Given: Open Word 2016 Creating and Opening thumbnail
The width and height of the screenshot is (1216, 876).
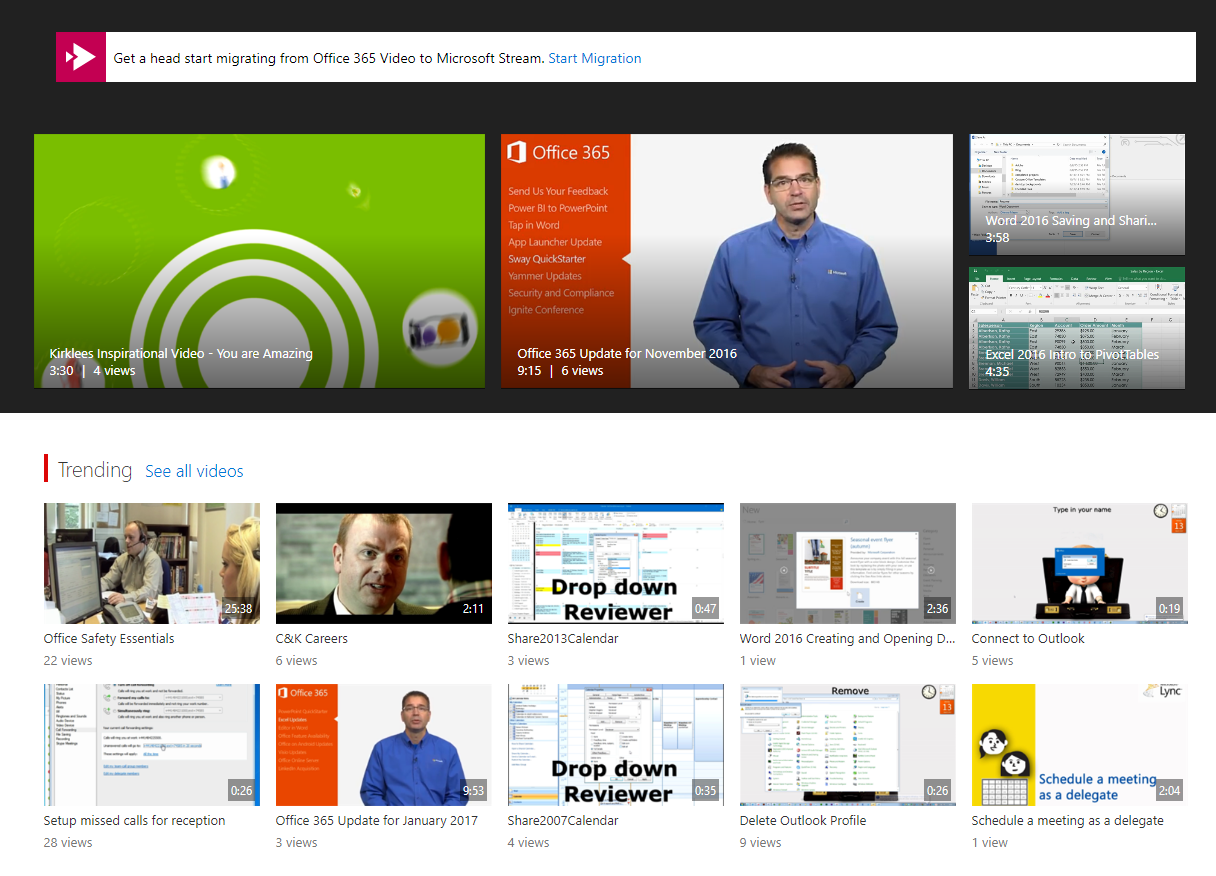Looking at the screenshot, I should [848, 563].
